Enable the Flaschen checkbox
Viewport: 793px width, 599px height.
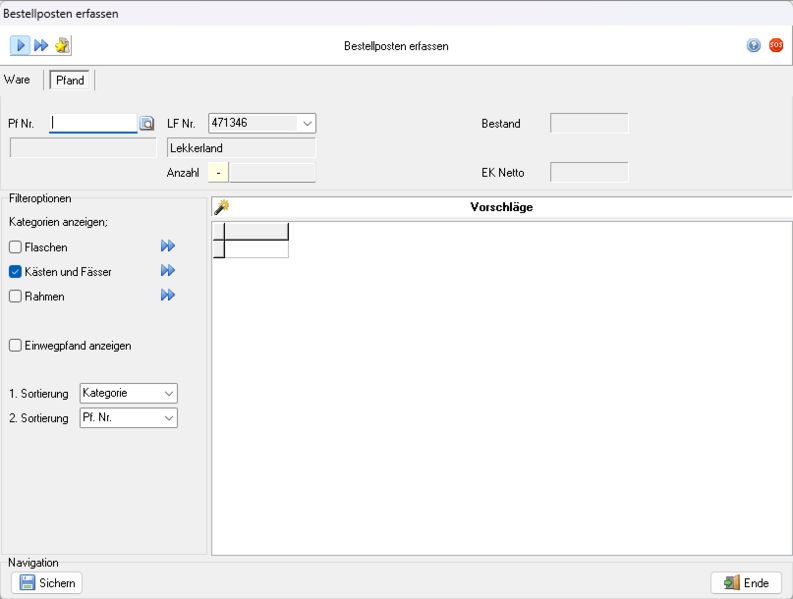coord(15,247)
